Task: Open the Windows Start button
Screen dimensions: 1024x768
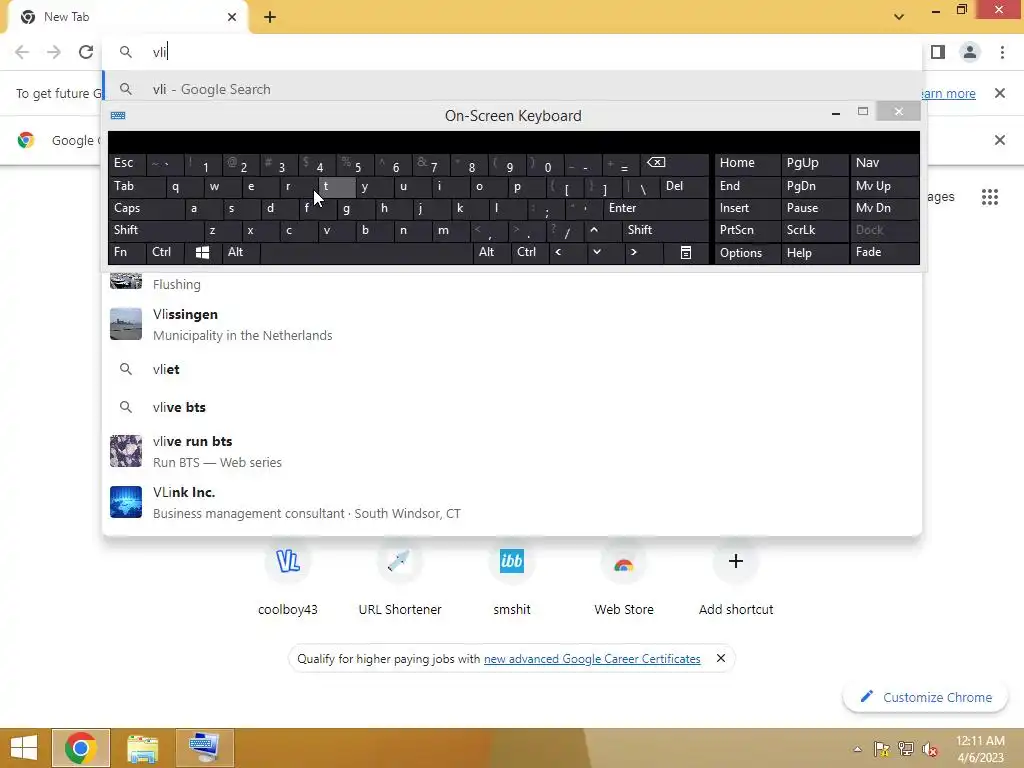Action: pyautogui.click(x=24, y=748)
